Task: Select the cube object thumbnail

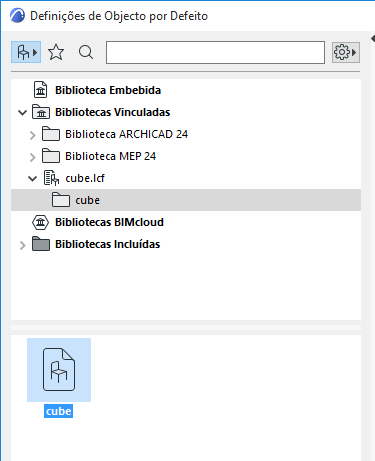Action: click(59, 370)
